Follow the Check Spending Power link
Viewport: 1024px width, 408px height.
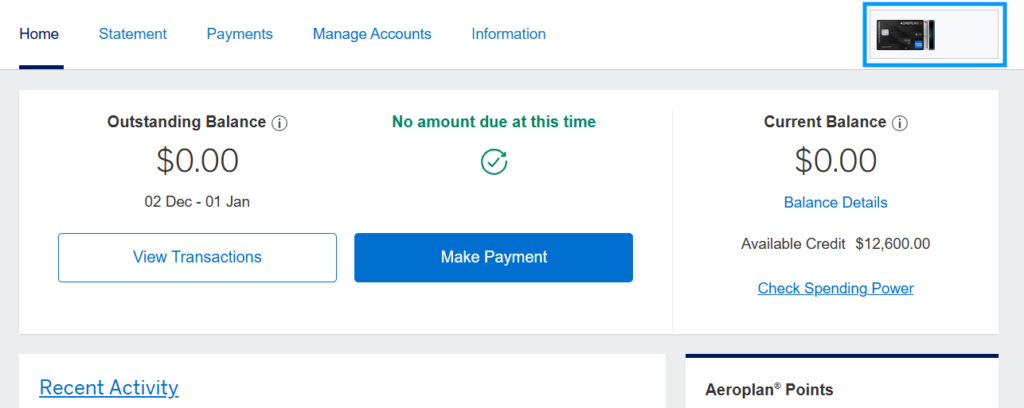pos(835,288)
